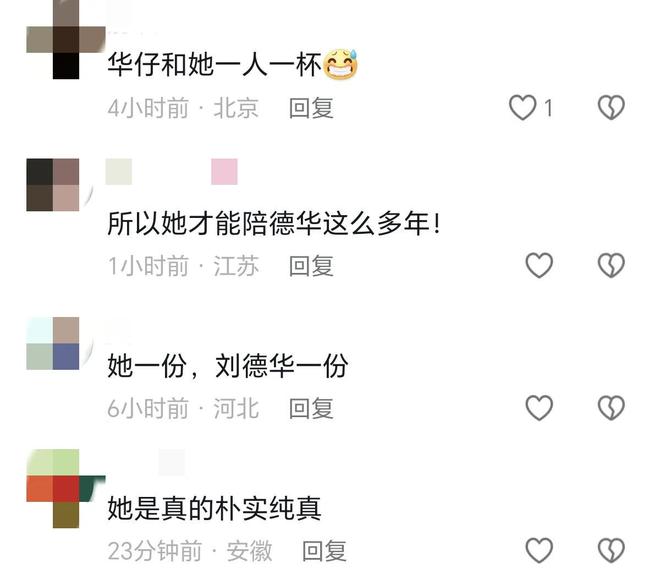The width and height of the screenshot is (660, 585).
Task: Reply to the Anhui comment
Action: (325, 550)
